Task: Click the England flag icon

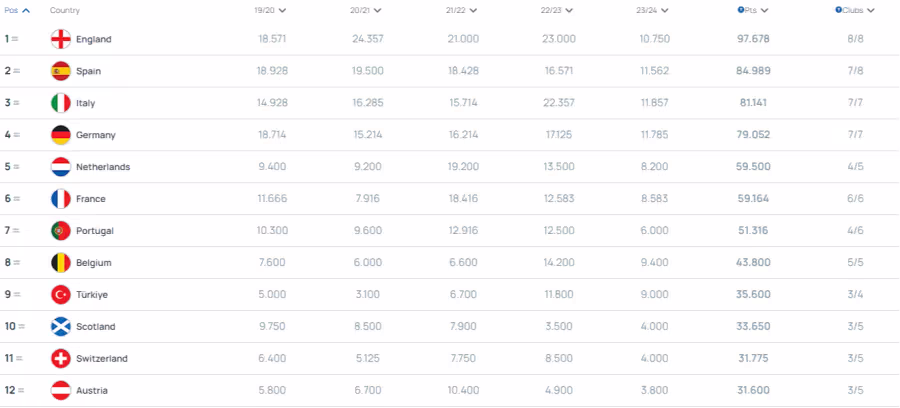Action: pos(60,39)
